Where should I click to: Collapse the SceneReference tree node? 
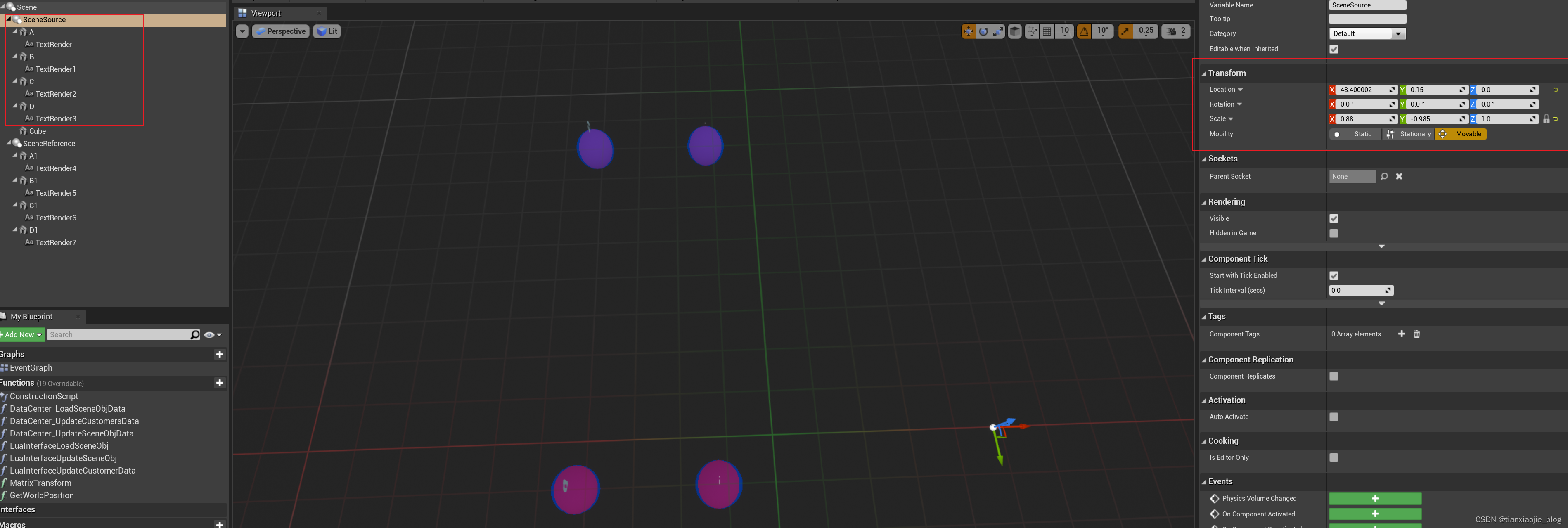coord(9,143)
